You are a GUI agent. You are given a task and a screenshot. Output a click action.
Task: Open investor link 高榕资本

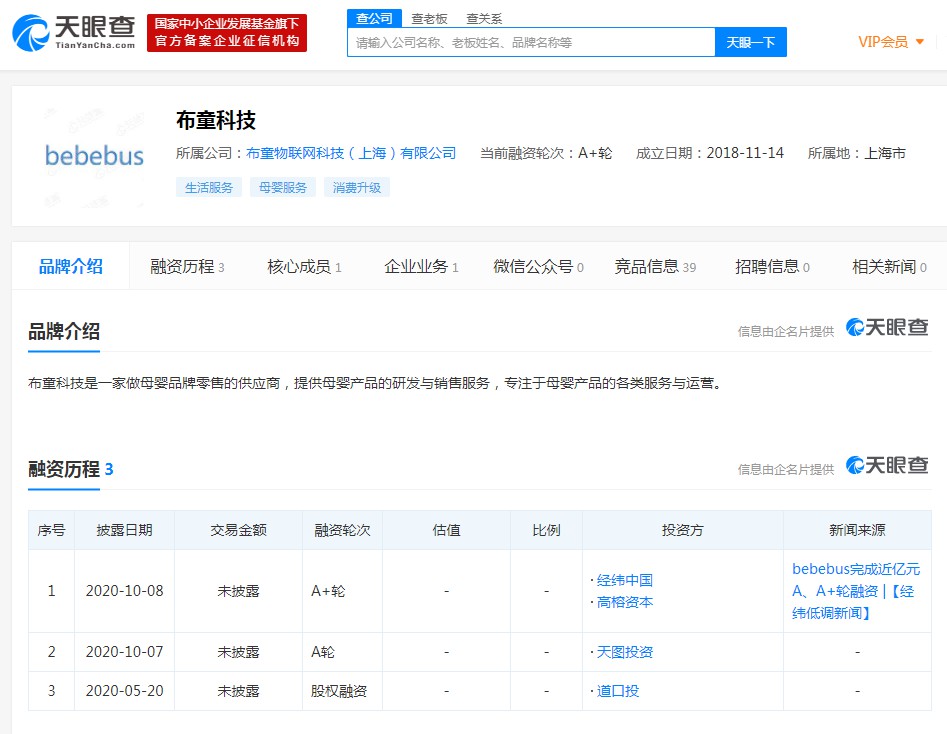pyautogui.click(x=624, y=602)
